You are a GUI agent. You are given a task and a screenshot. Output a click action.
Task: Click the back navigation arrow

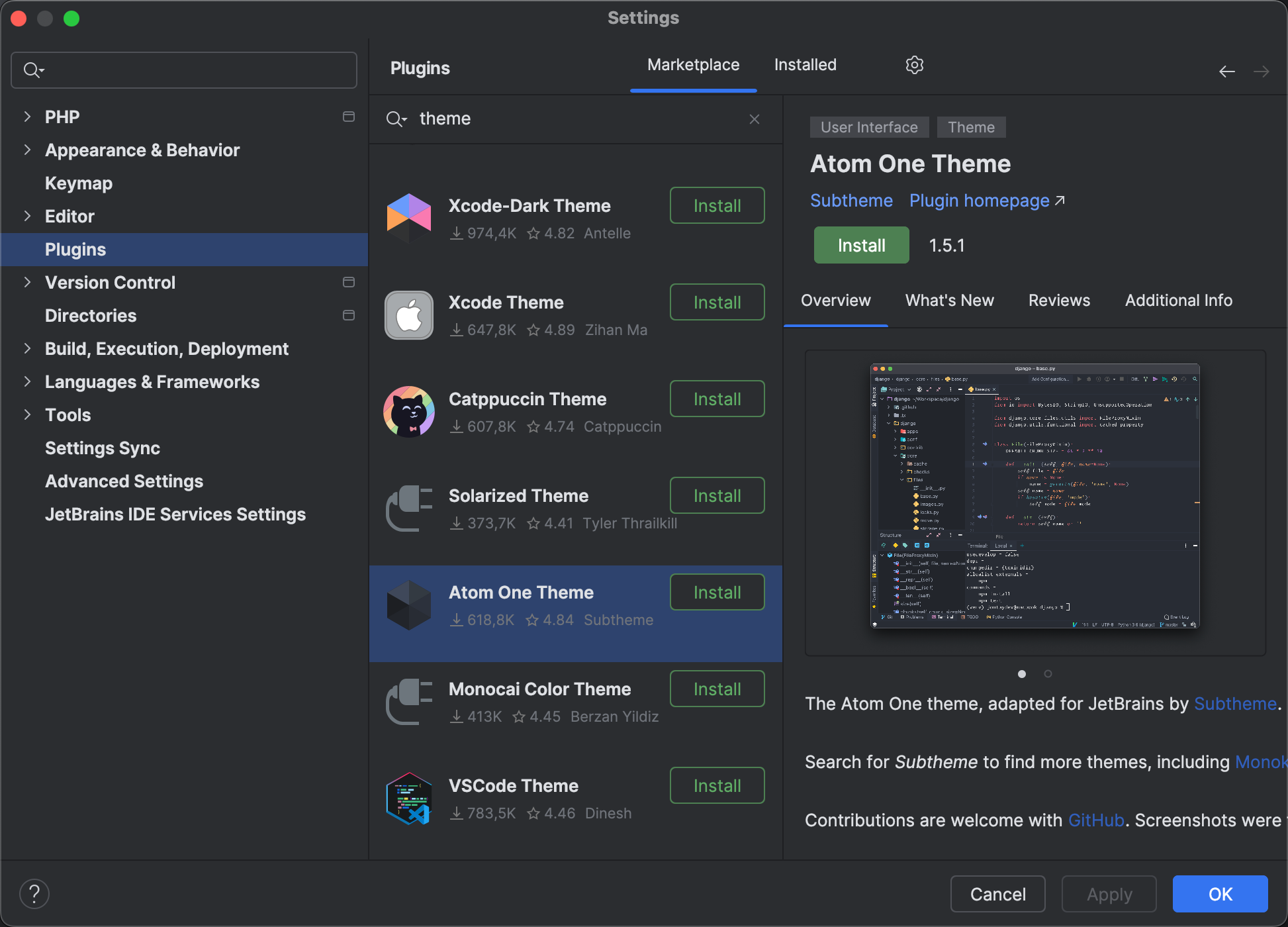tap(1226, 71)
